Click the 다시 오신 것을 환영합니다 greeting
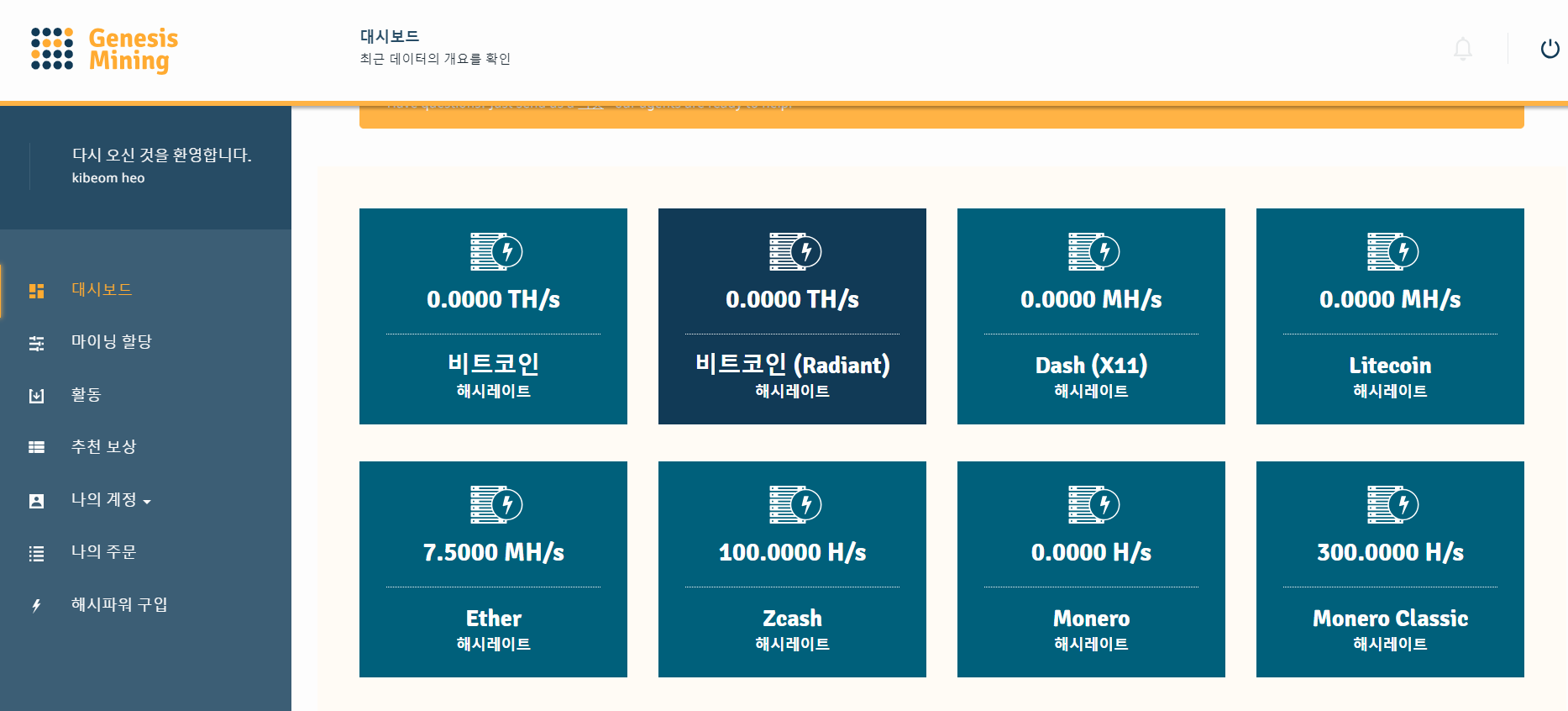 (162, 155)
